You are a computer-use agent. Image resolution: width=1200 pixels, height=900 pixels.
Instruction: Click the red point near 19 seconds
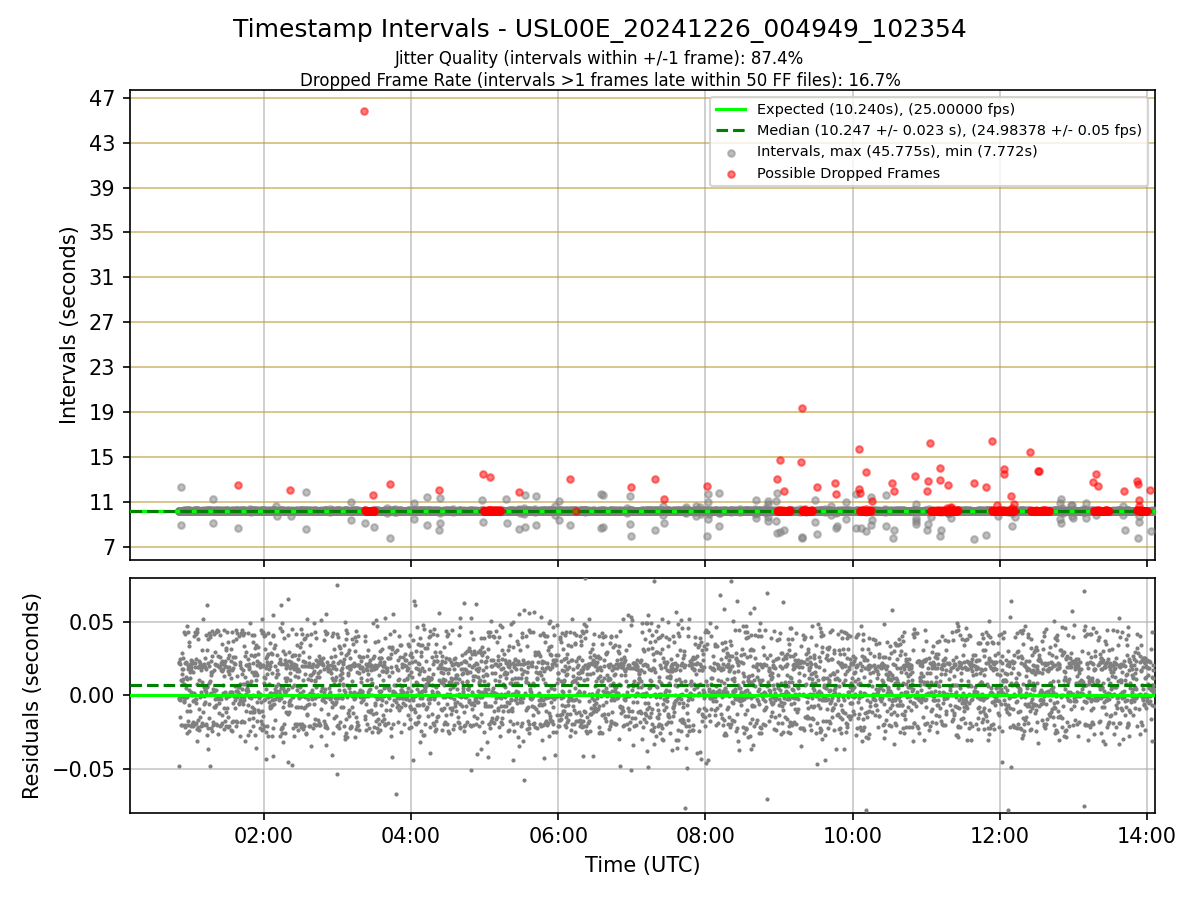(x=802, y=408)
